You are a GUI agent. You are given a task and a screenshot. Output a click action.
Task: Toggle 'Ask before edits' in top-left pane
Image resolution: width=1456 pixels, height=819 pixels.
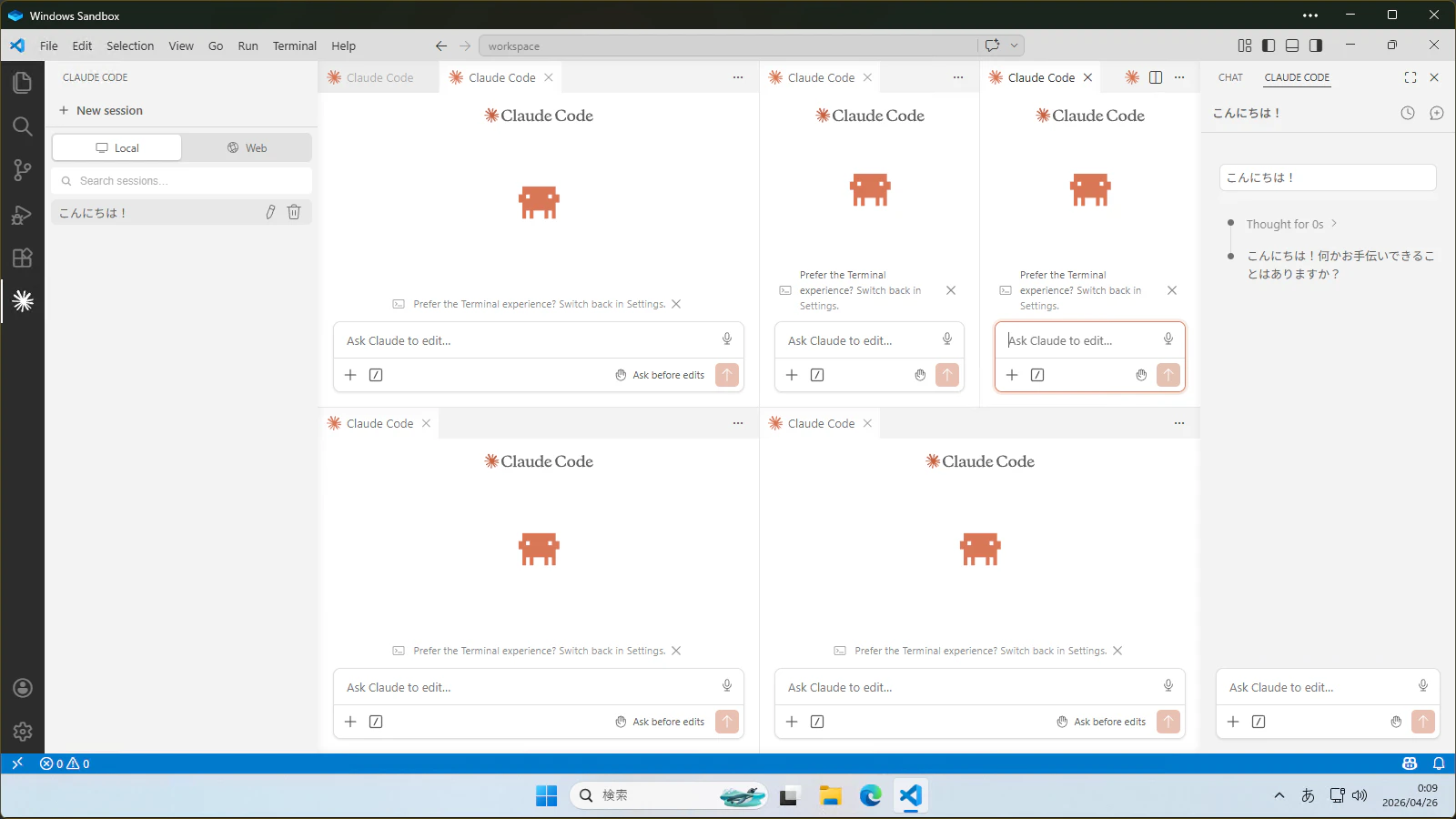coord(660,375)
